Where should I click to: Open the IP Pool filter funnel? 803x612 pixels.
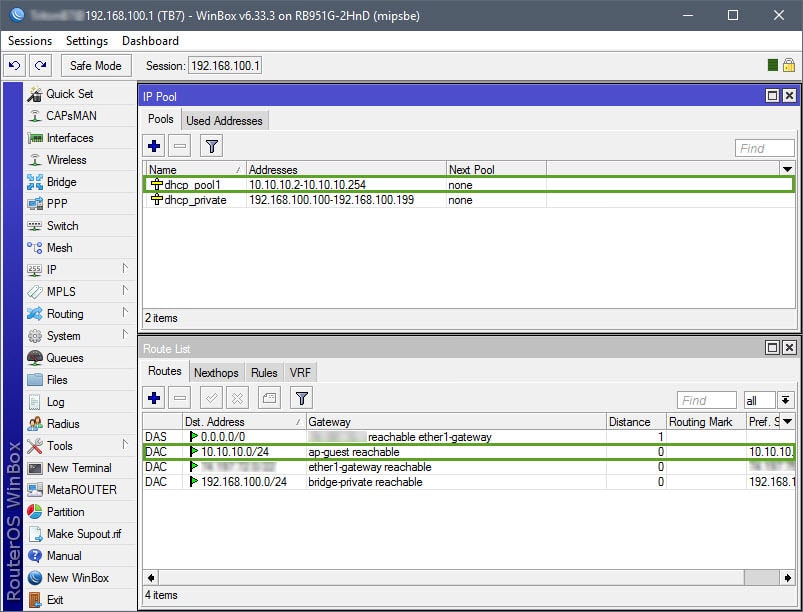point(212,146)
